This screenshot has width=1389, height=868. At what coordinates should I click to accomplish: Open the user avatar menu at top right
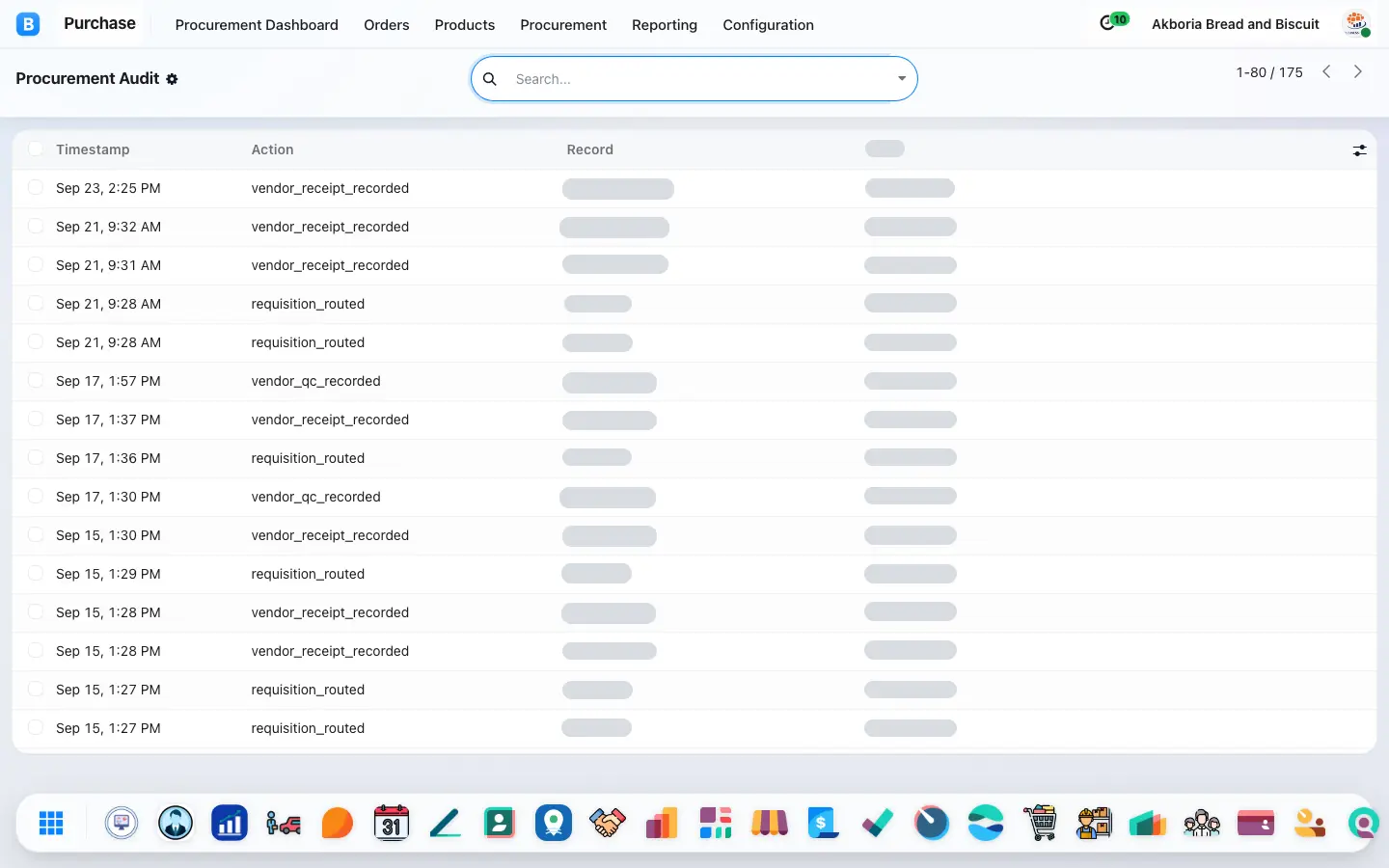click(x=1356, y=24)
